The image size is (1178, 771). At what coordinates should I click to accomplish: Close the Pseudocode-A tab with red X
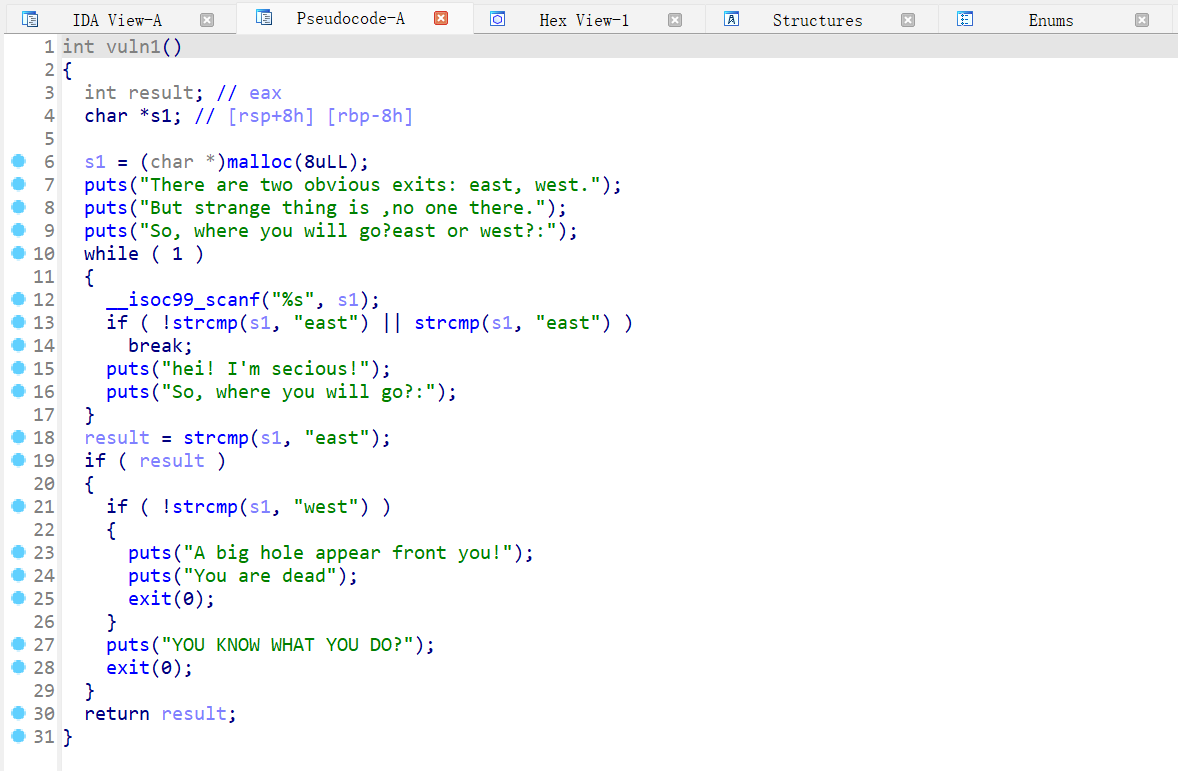click(x=441, y=18)
